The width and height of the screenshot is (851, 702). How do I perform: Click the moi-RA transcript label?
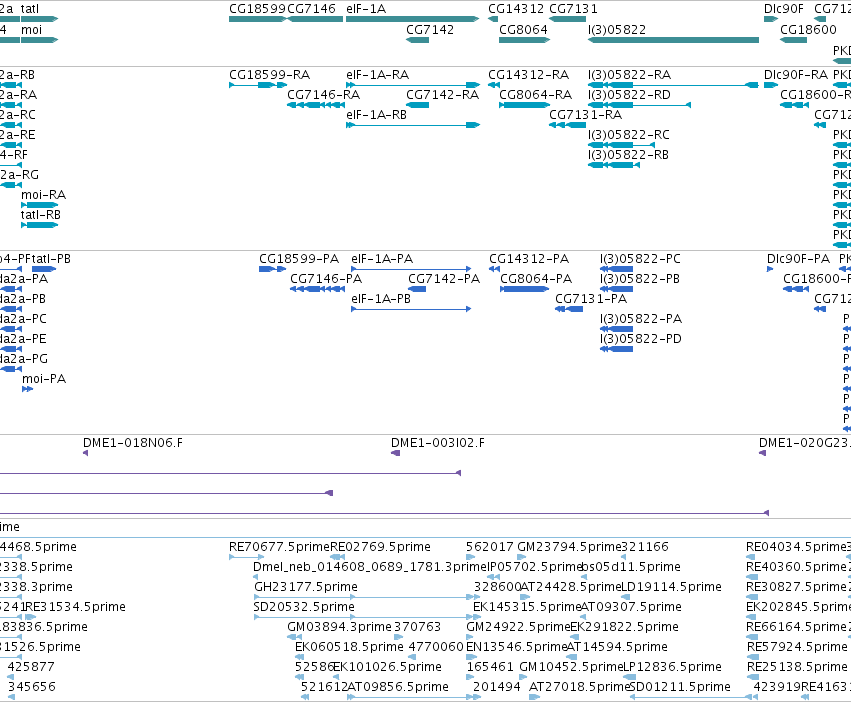pyautogui.click(x=43, y=194)
